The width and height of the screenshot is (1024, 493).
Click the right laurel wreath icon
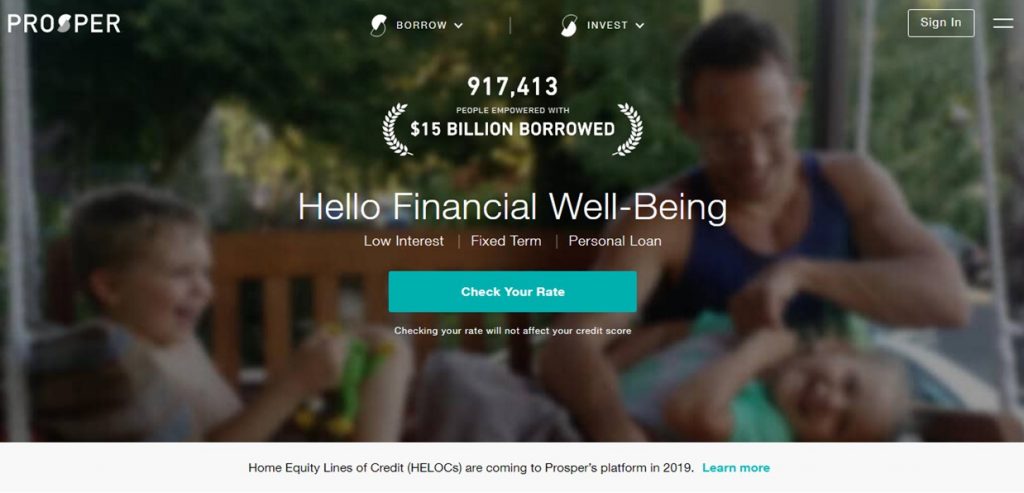(628, 129)
